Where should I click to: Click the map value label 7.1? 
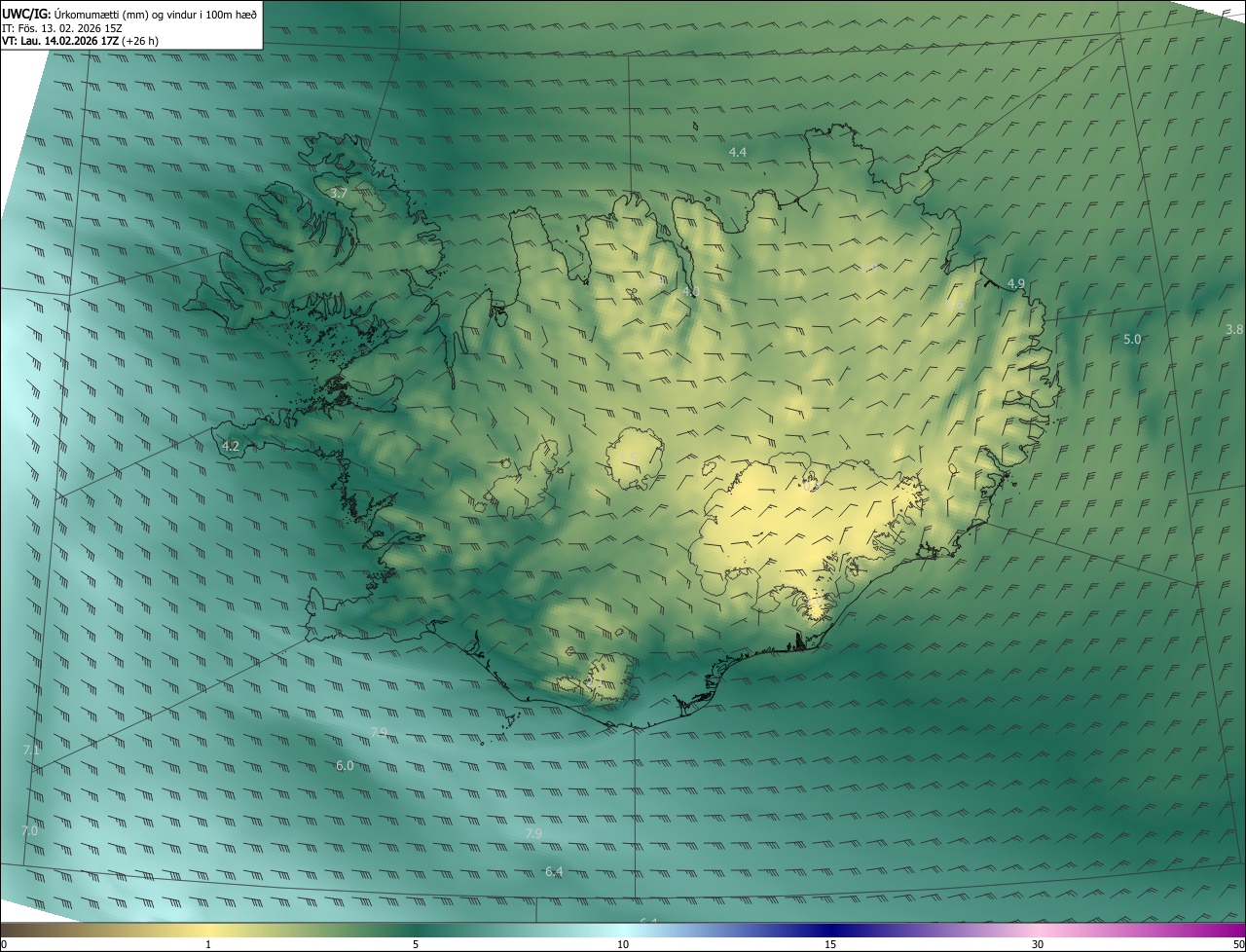31,750
